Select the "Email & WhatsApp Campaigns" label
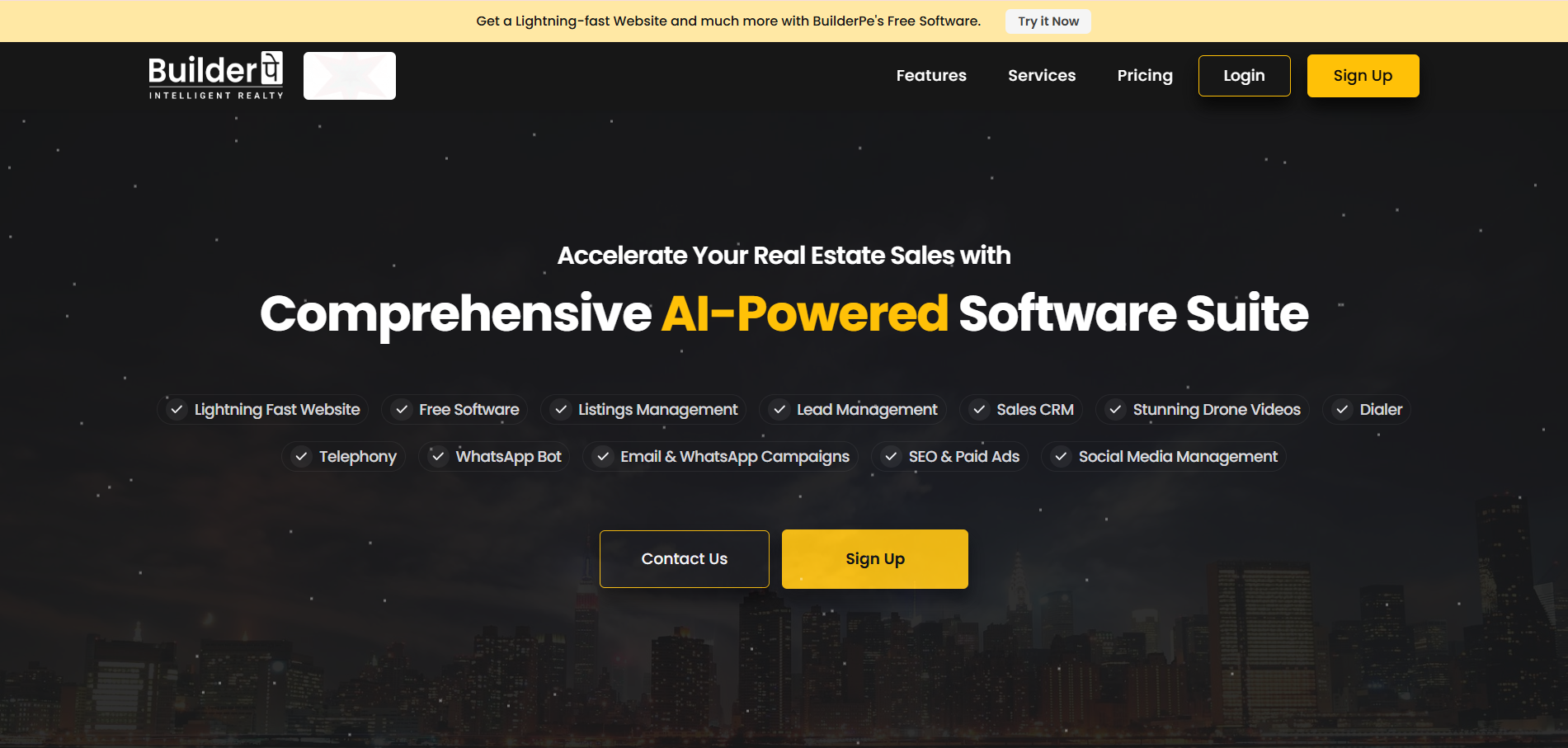This screenshot has height=748, width=1568. [735, 457]
